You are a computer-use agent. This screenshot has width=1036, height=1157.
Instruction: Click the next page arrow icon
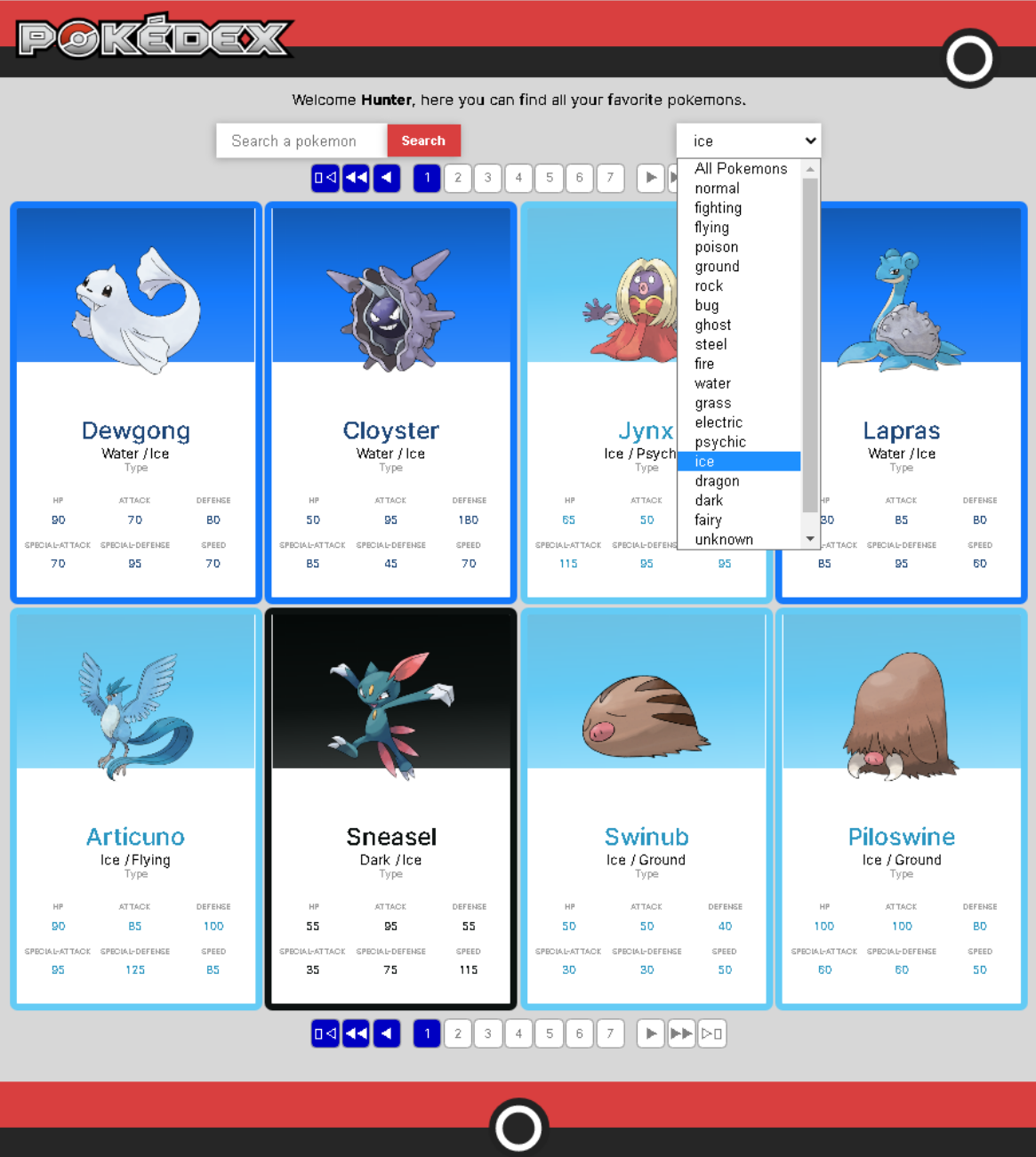(652, 1033)
